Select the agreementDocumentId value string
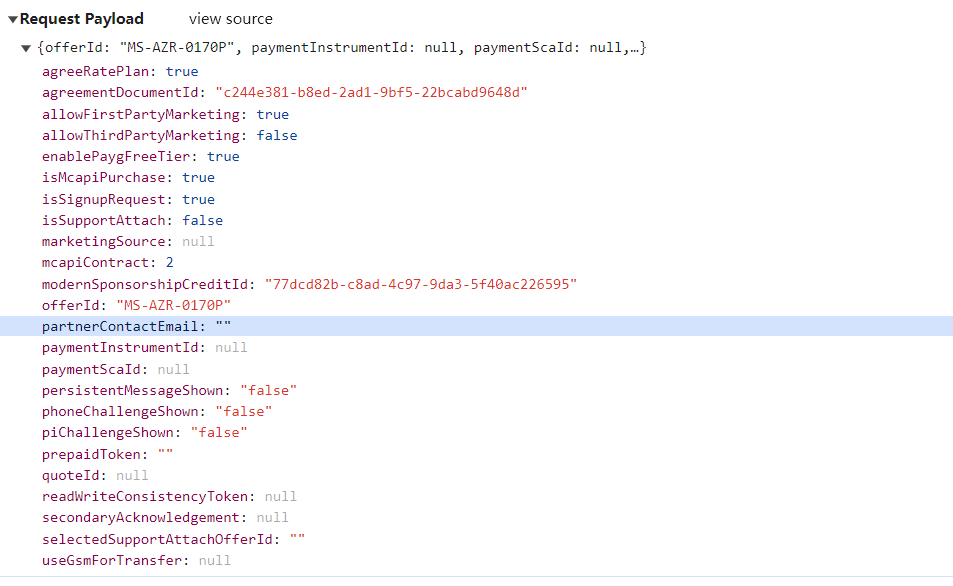This screenshot has width=953, height=586. 371,92
